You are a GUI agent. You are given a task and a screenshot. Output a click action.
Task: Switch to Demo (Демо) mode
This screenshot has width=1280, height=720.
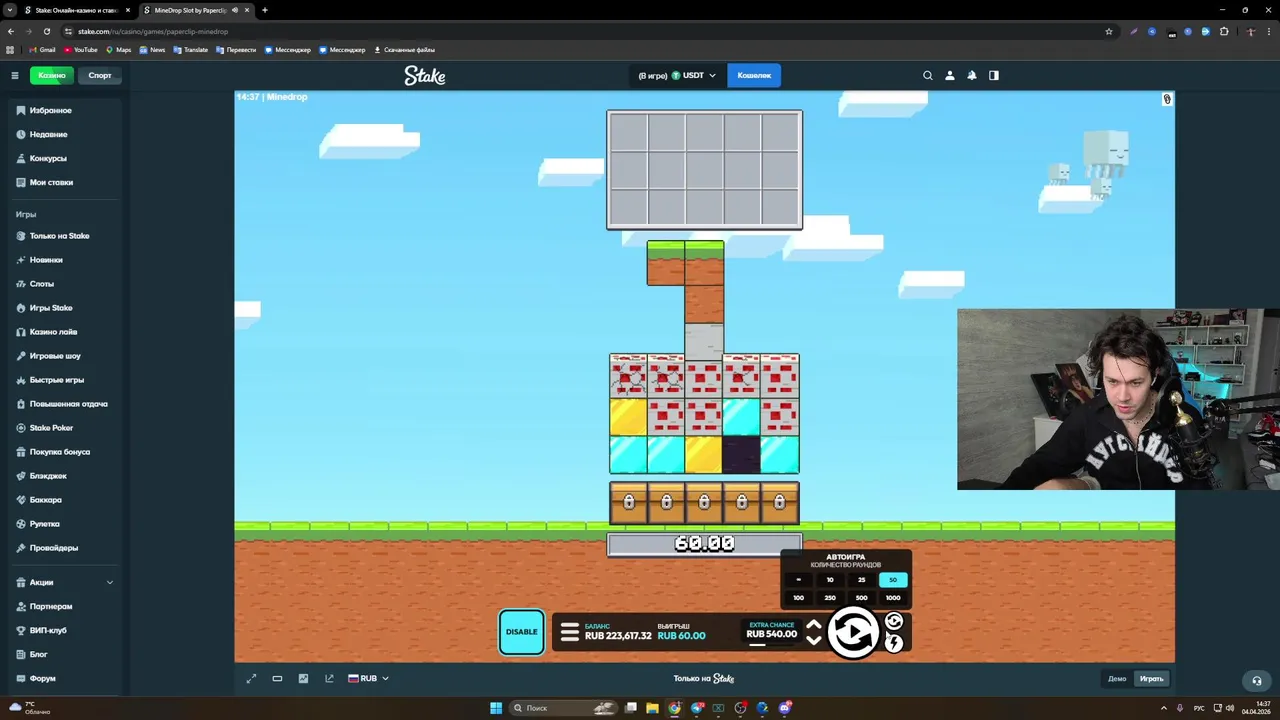tap(1117, 679)
